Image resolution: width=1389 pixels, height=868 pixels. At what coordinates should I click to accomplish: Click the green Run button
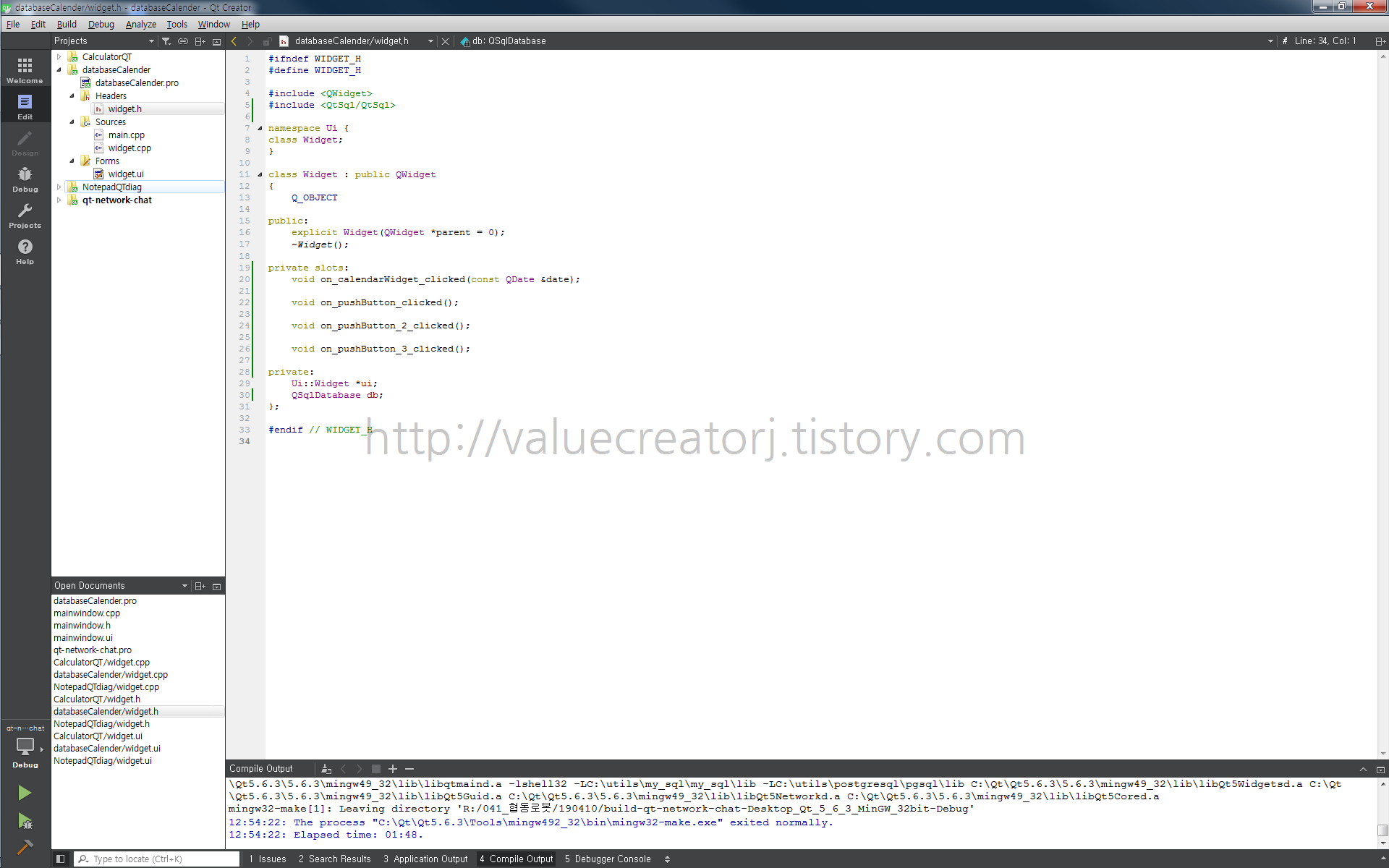coord(25,793)
